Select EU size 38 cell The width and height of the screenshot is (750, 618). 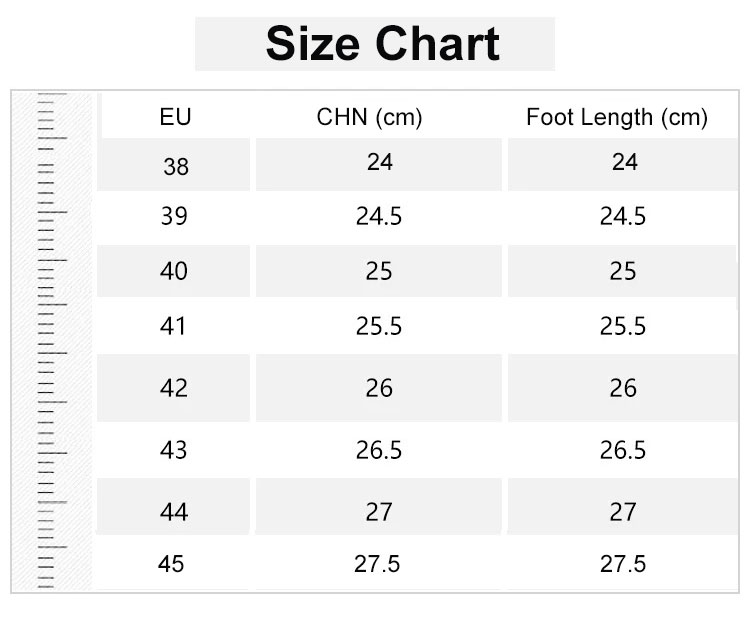point(176,167)
